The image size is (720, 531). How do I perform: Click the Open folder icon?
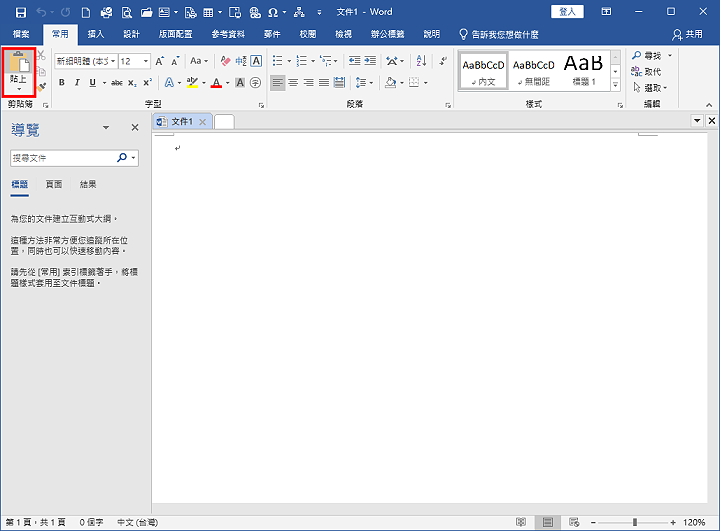tap(146, 12)
